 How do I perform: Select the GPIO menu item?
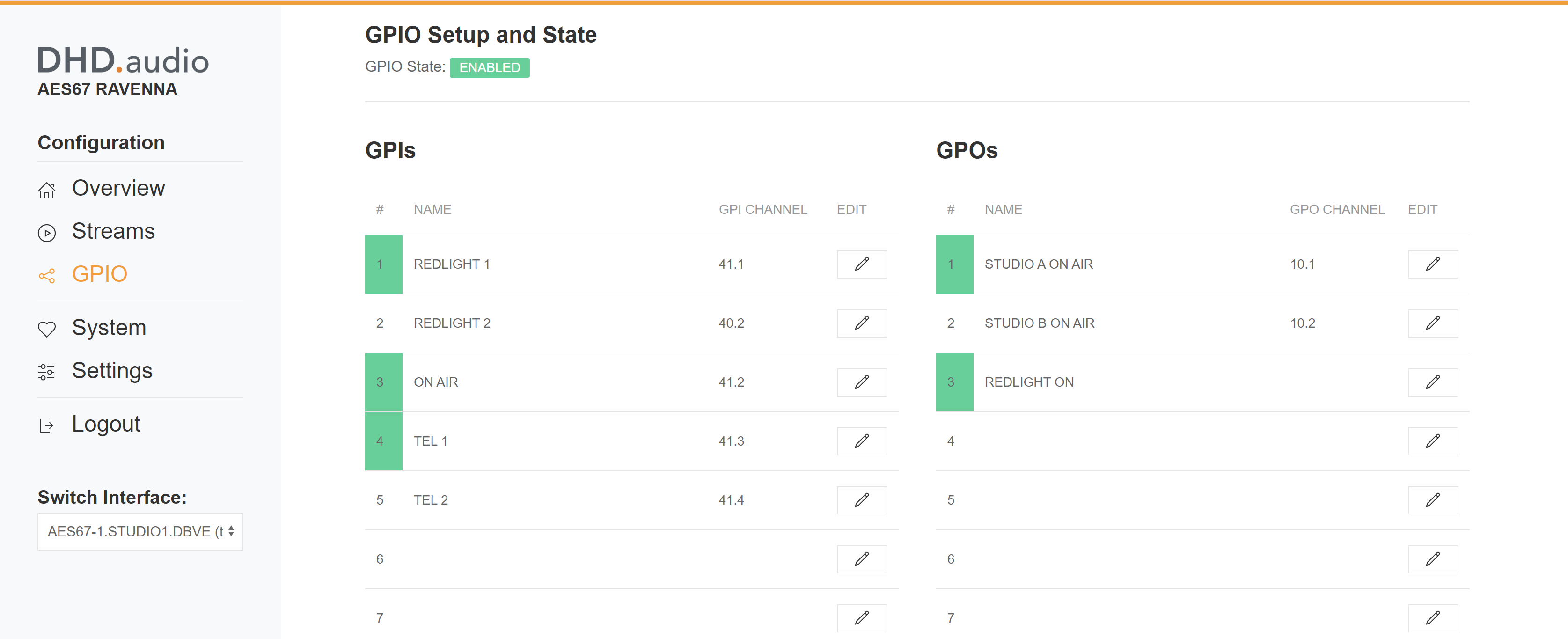click(99, 274)
